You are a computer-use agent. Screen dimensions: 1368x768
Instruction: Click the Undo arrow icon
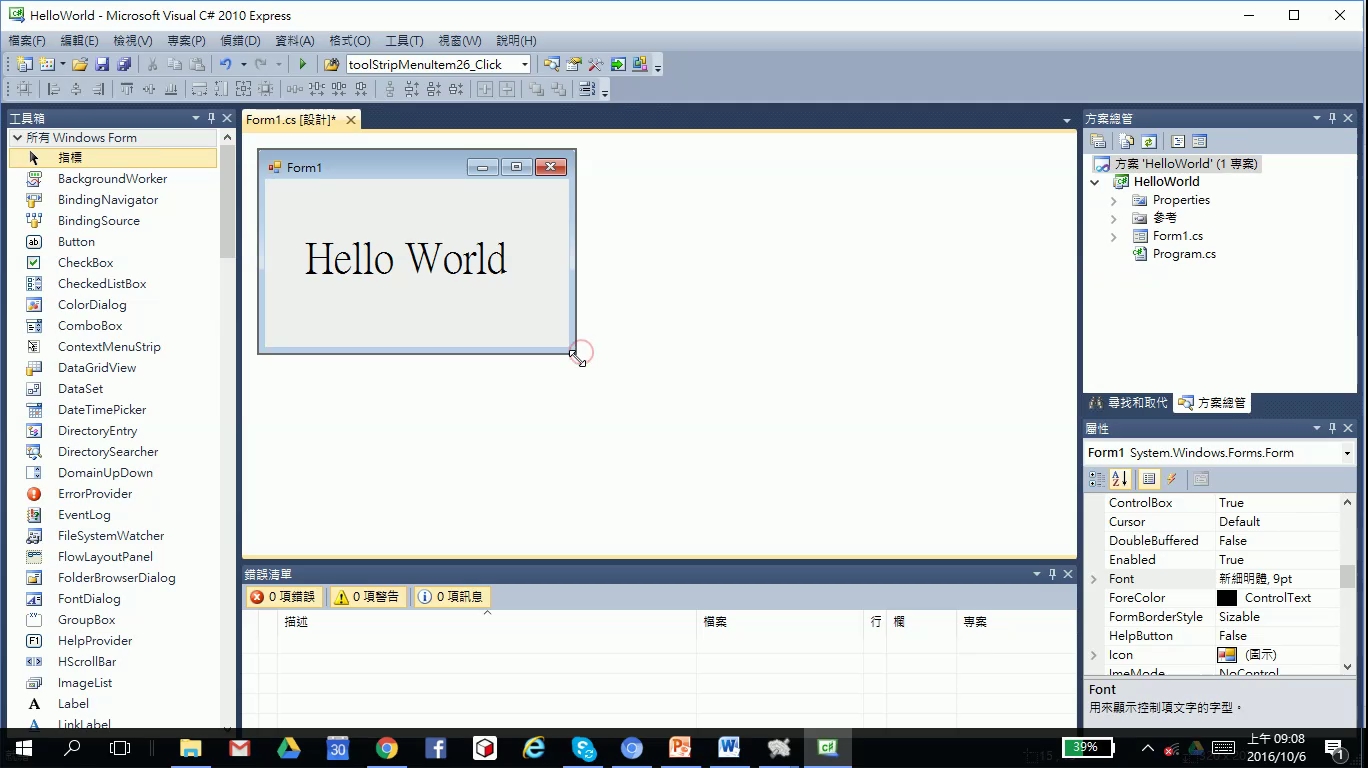[x=226, y=64]
